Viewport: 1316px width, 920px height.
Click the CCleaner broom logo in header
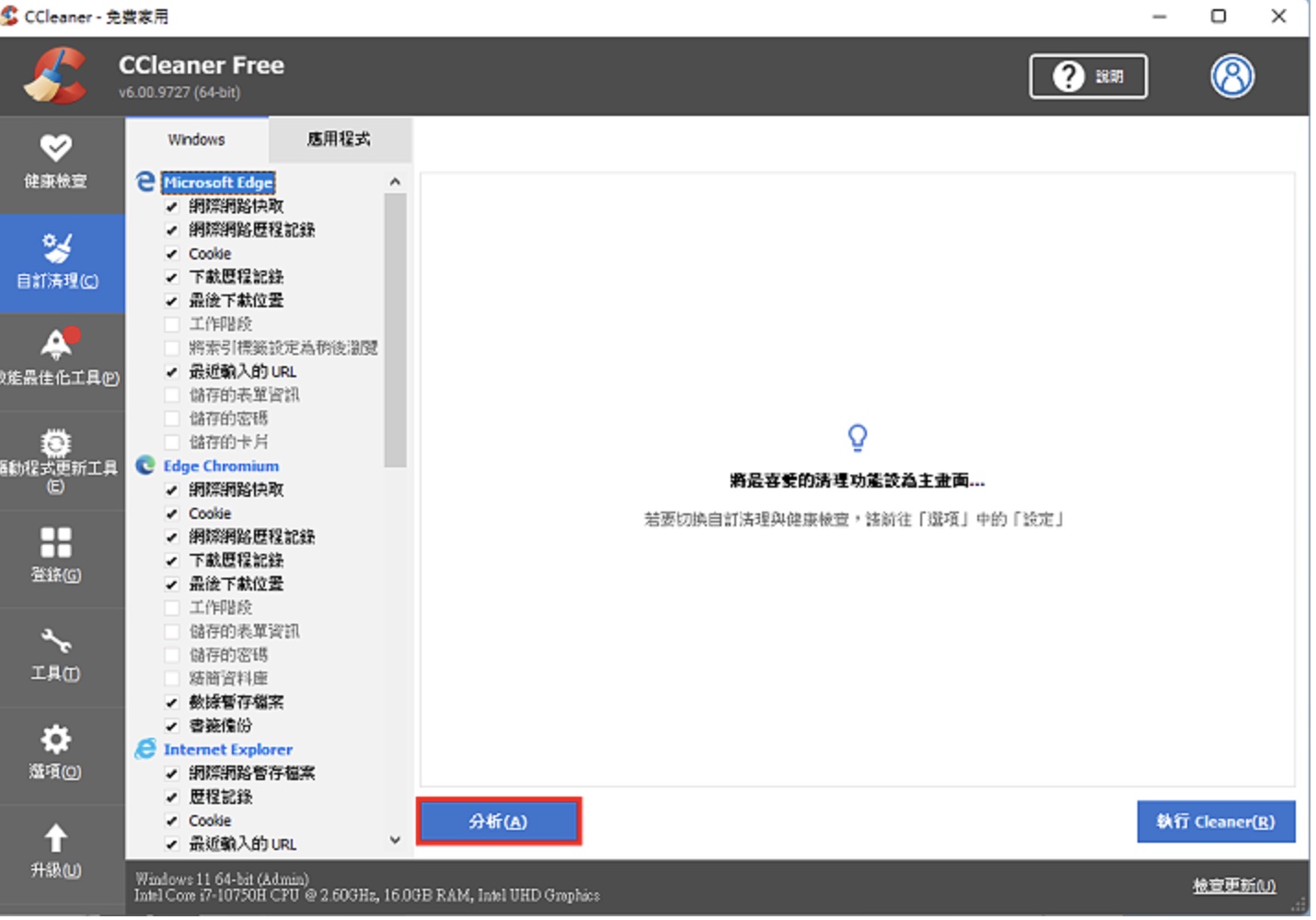56,75
